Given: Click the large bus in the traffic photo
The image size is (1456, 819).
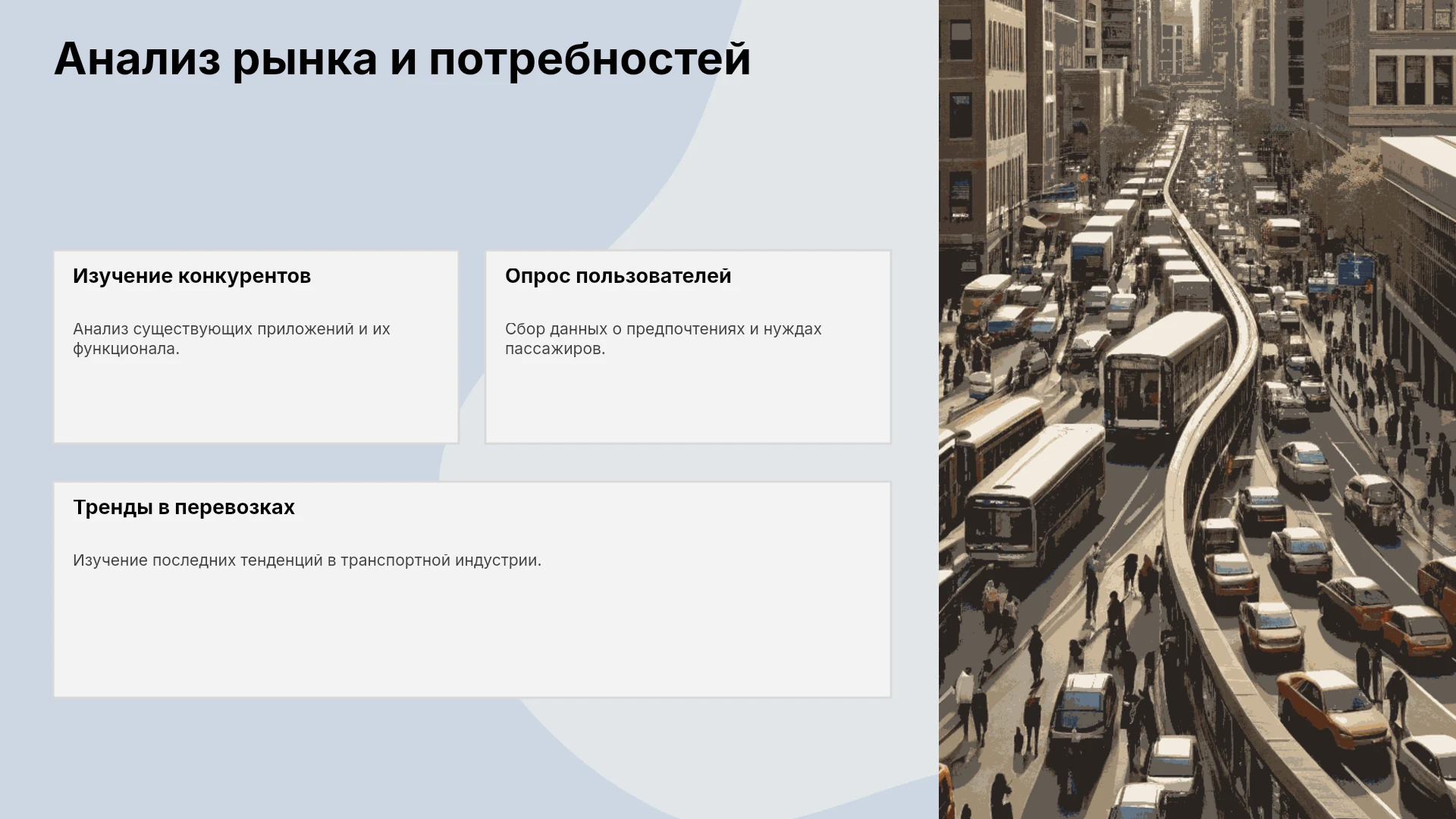Looking at the screenshot, I should pos(1036,493).
